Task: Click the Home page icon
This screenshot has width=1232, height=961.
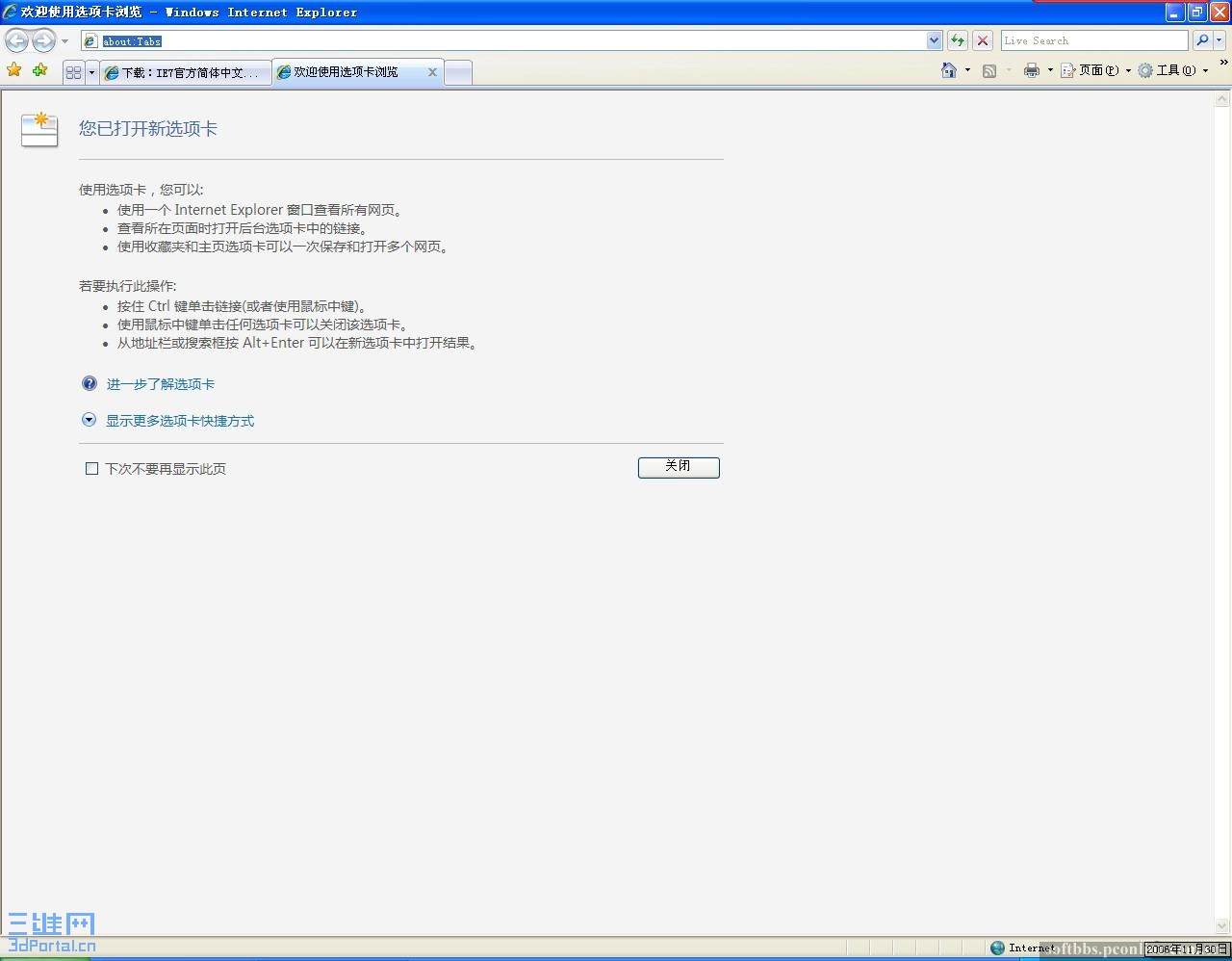Action: pyautogui.click(x=949, y=70)
